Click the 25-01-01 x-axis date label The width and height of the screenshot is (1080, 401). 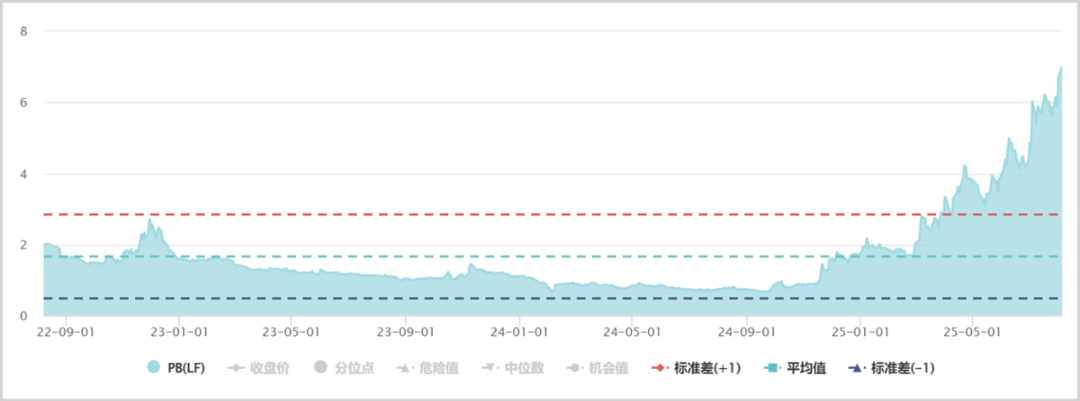coord(860,331)
